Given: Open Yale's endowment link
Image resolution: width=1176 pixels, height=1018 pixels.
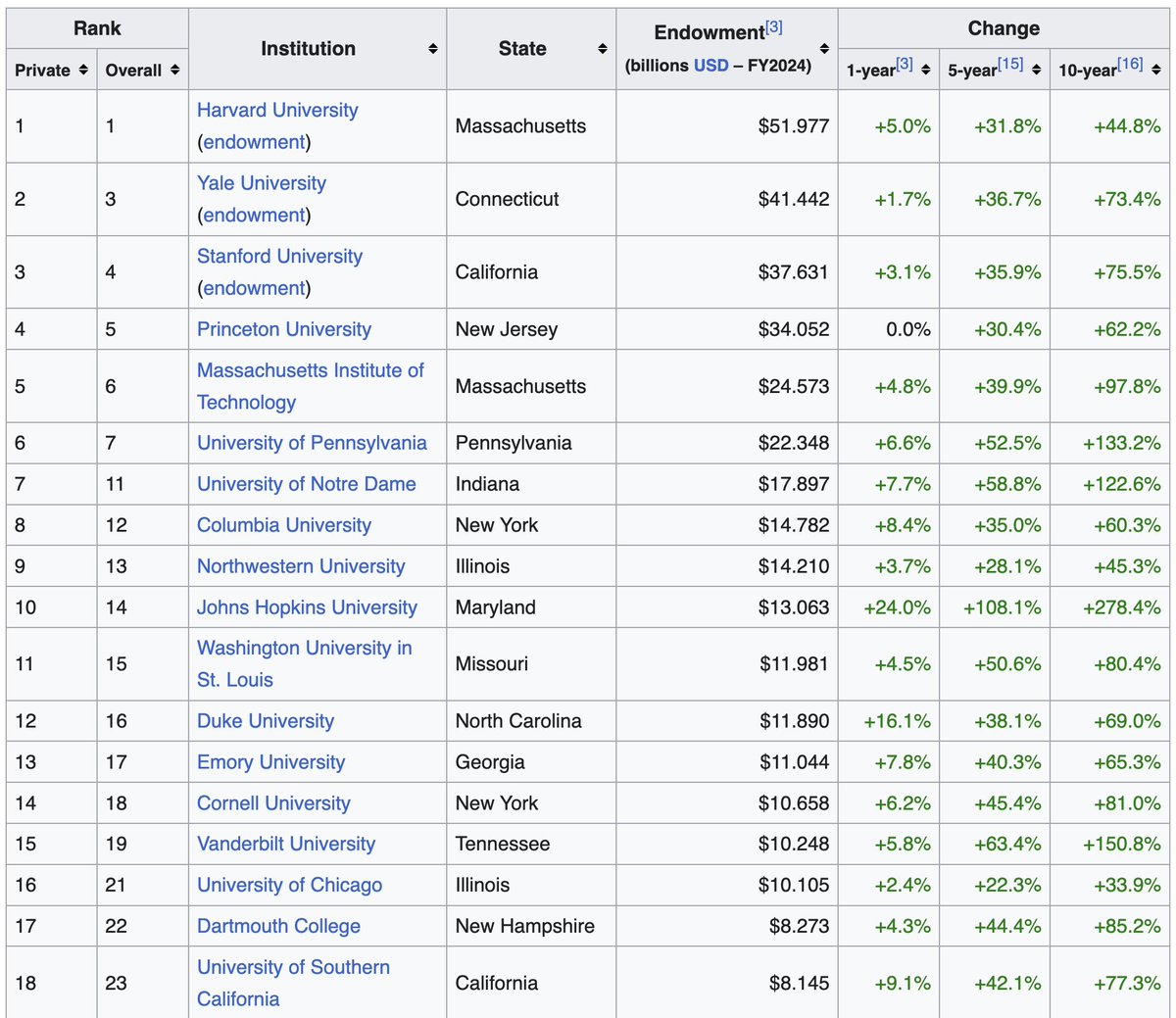Looking at the screenshot, I should pos(254,215).
